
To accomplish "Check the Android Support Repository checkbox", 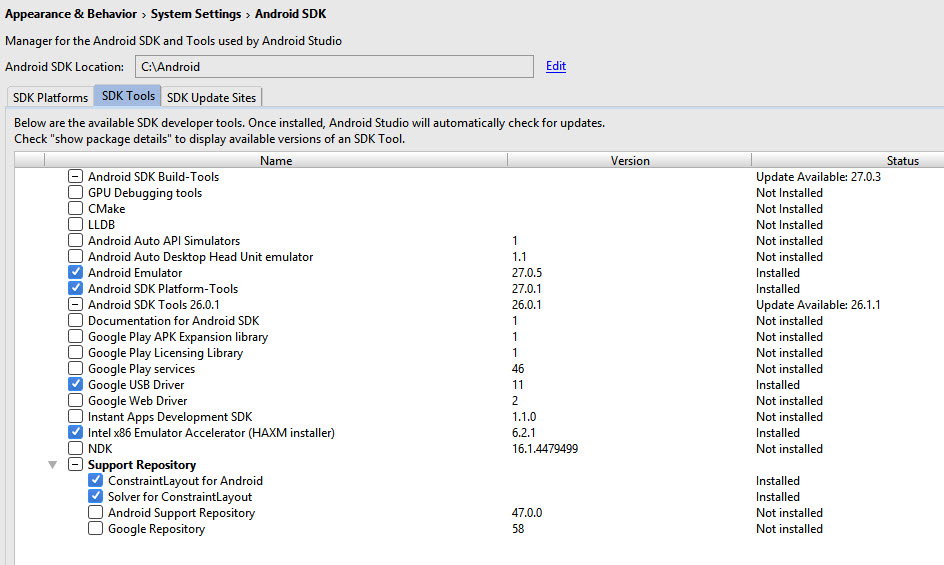I will [x=95, y=512].
